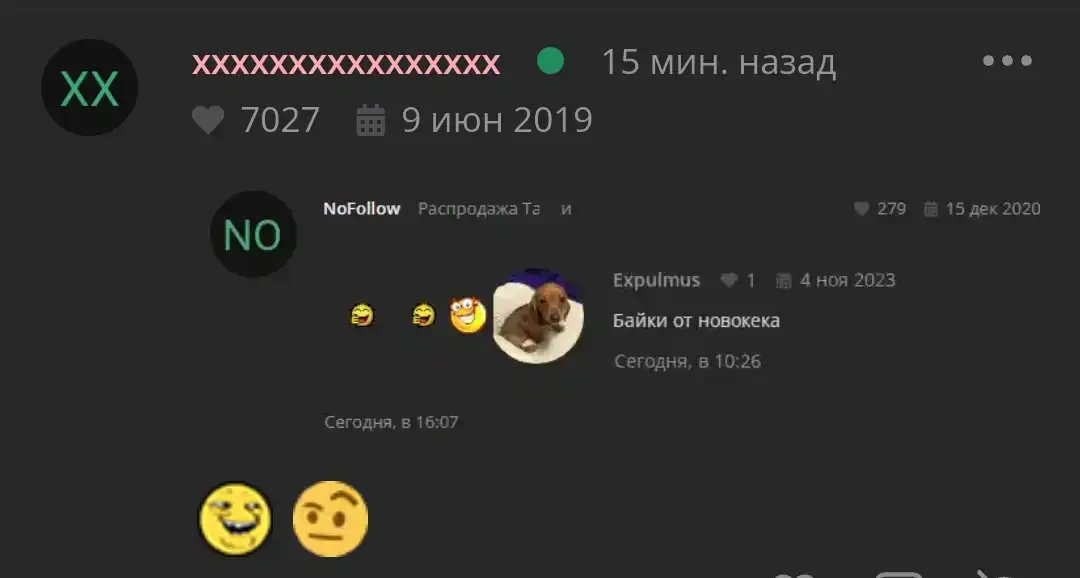Click the calendar icon beside 9 июн 2019
1080x578 pixels.
point(371,120)
